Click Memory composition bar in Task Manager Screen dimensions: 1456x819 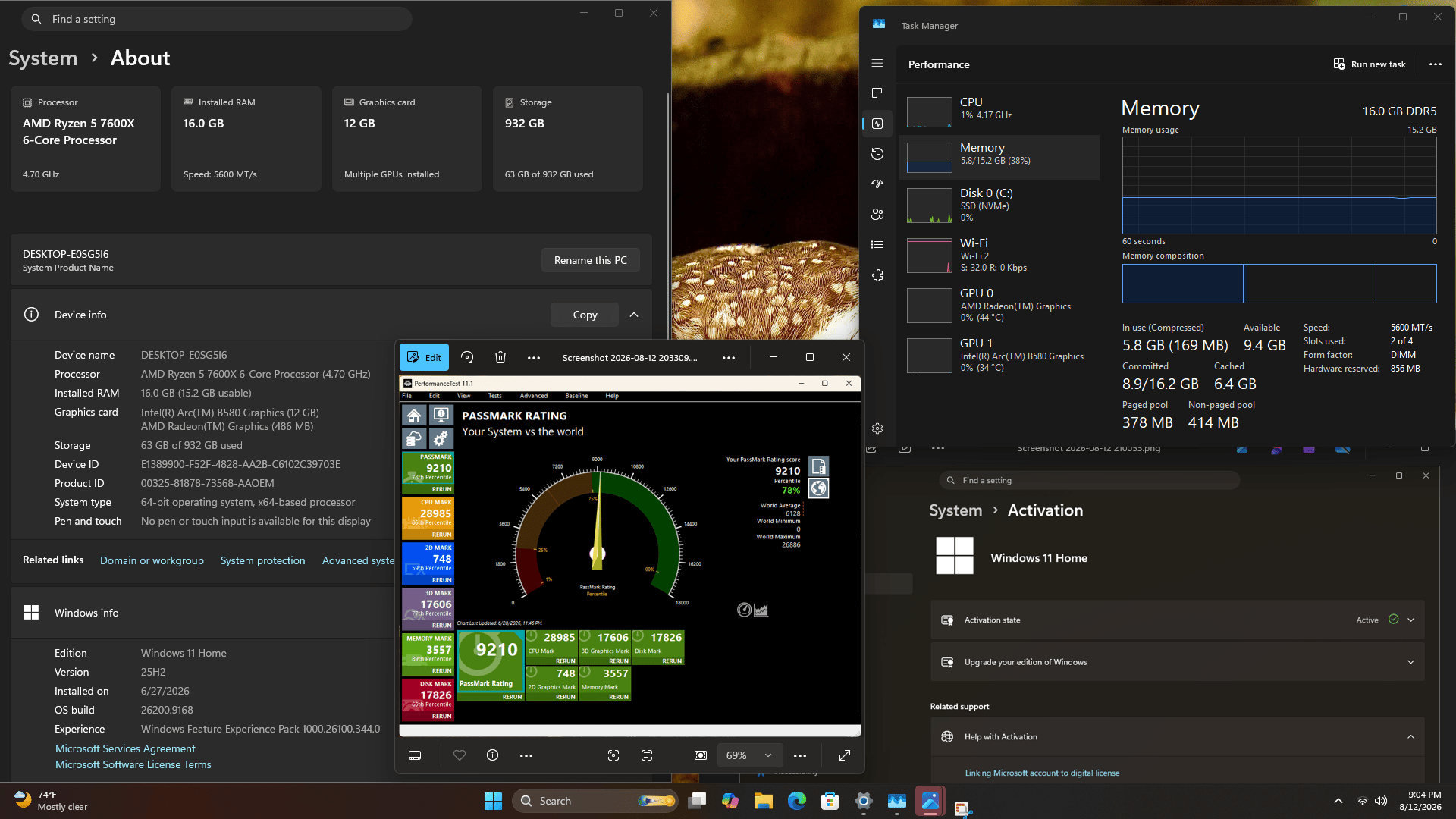click(x=1279, y=284)
